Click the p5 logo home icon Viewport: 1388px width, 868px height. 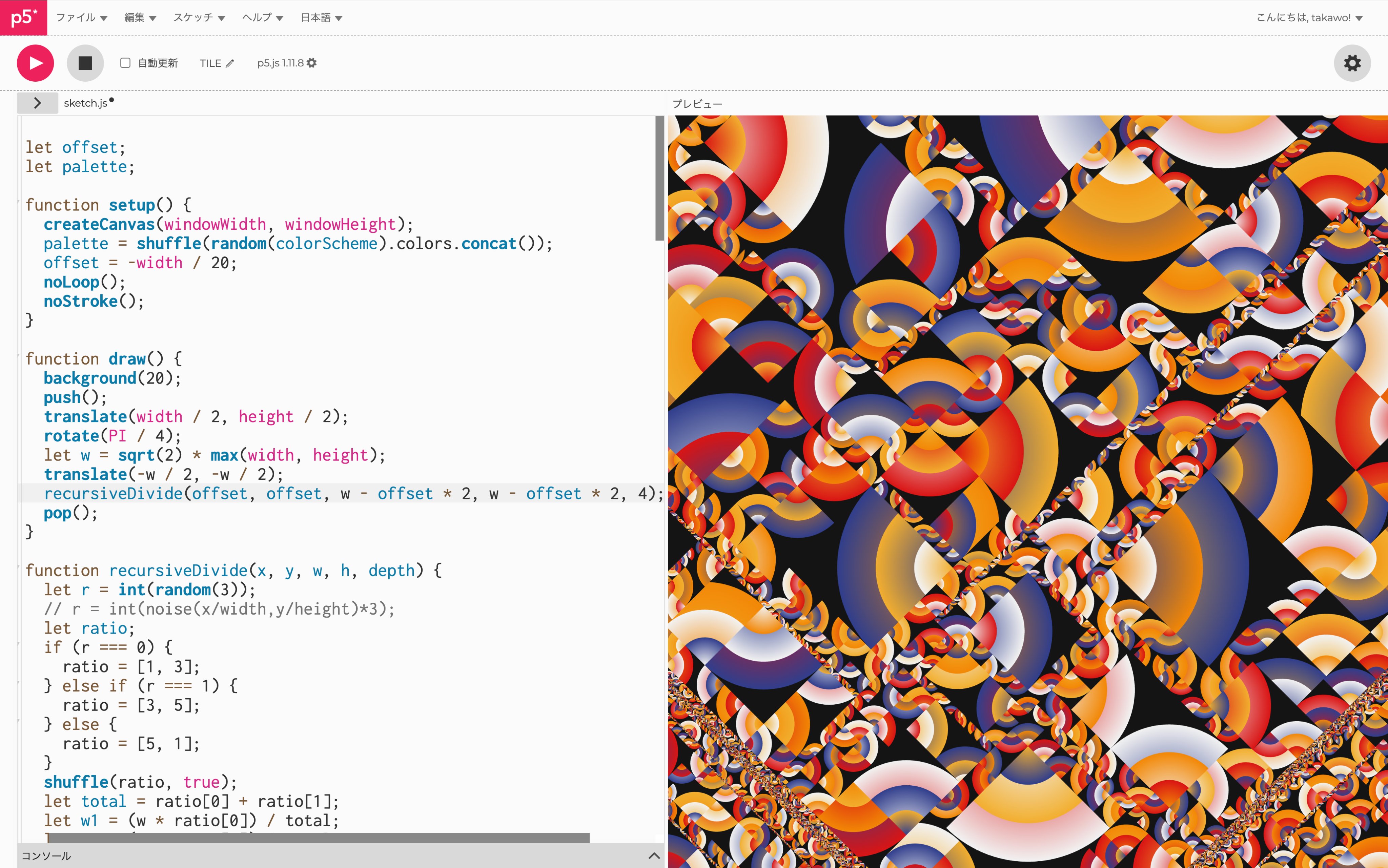(23, 17)
